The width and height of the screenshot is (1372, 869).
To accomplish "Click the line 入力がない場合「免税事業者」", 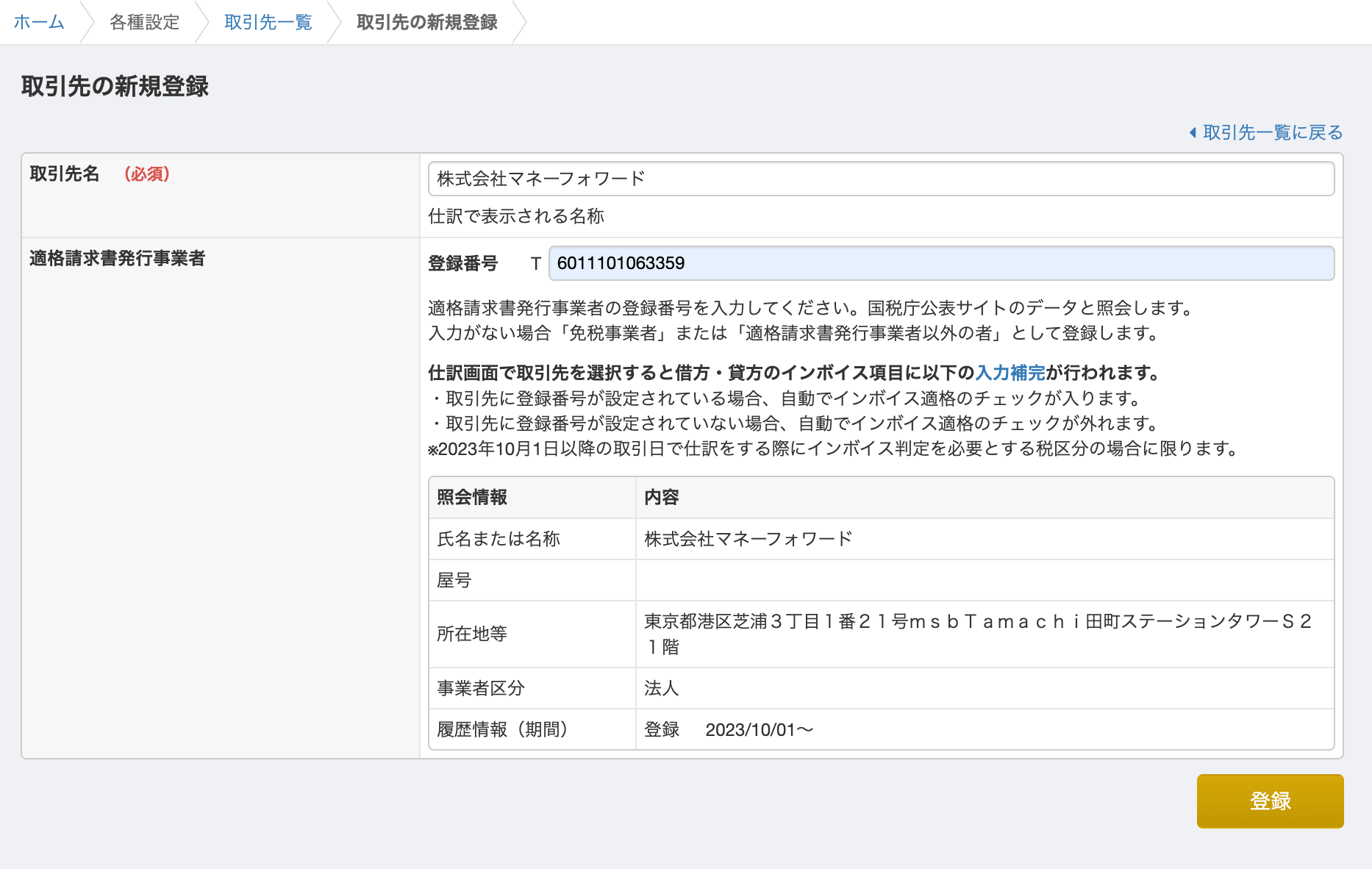I will (x=794, y=333).
